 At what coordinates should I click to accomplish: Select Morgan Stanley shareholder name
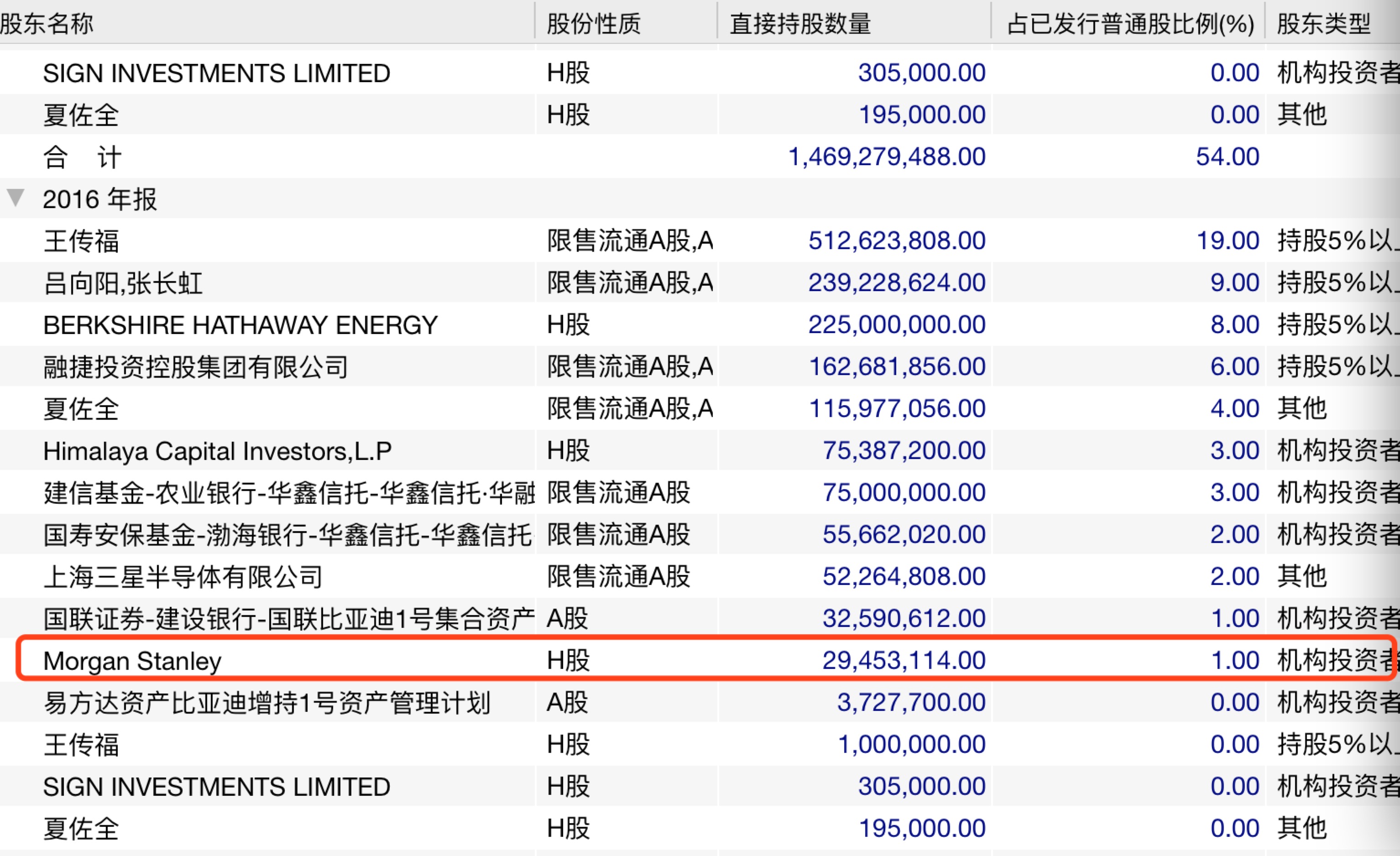132,661
